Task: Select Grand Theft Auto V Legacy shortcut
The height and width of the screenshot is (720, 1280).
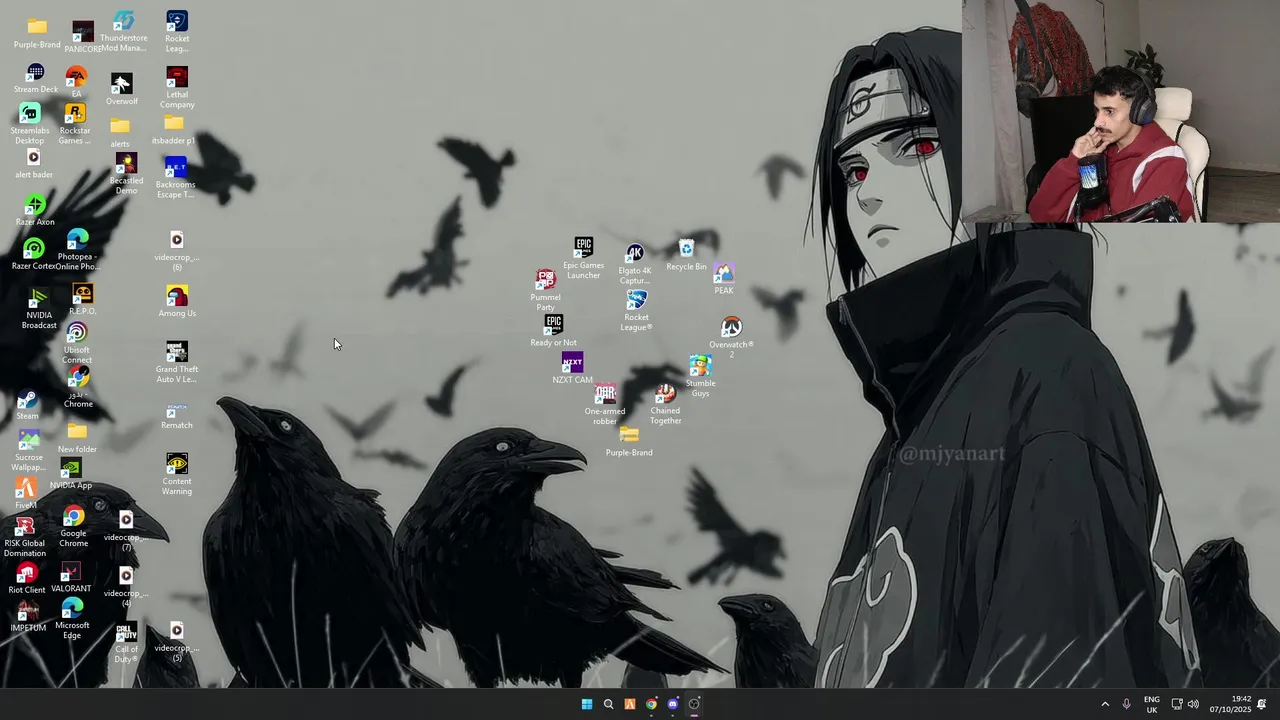Action: pyautogui.click(x=177, y=362)
